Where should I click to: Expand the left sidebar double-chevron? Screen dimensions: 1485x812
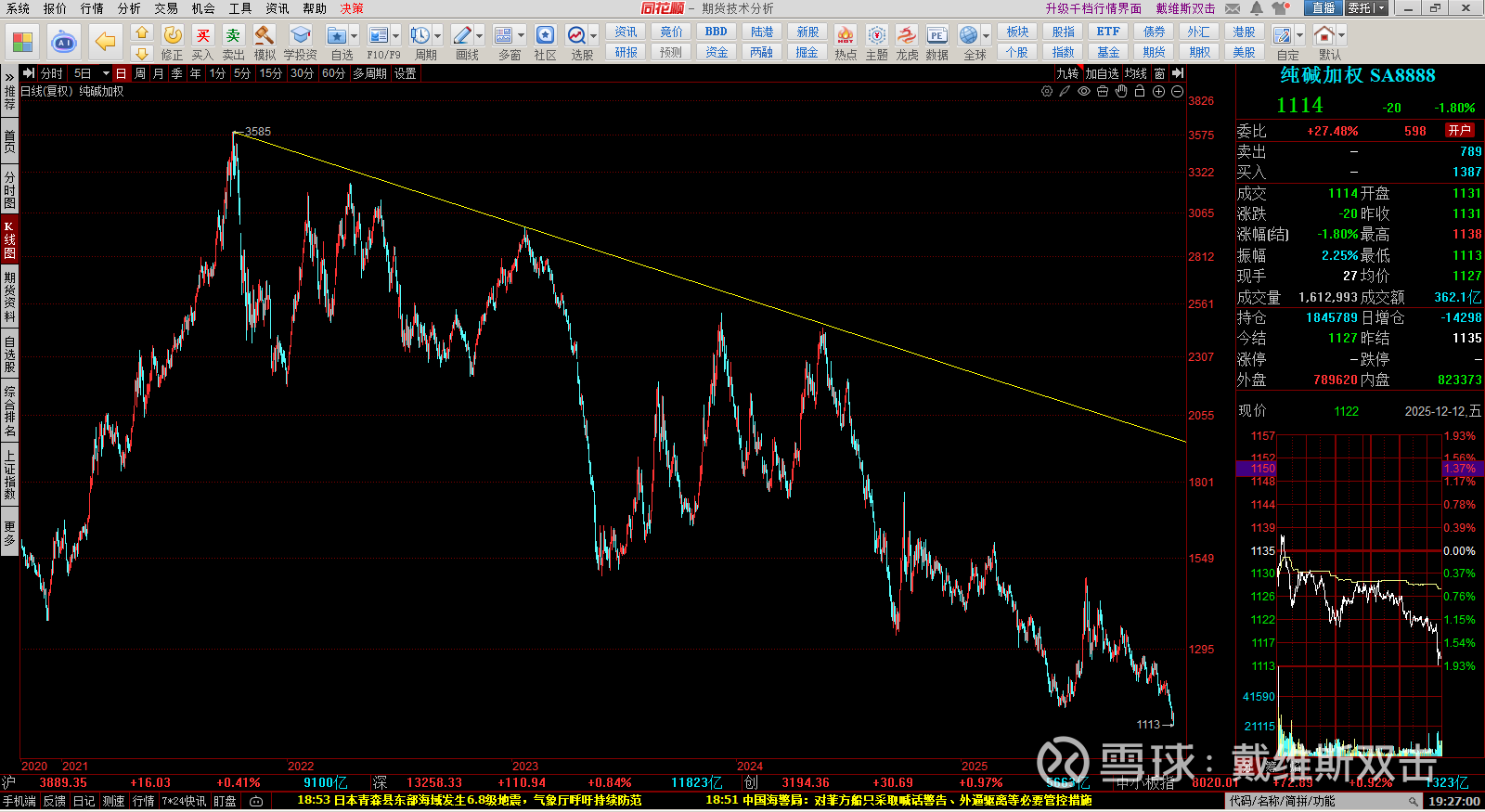pyautogui.click(x=9, y=78)
